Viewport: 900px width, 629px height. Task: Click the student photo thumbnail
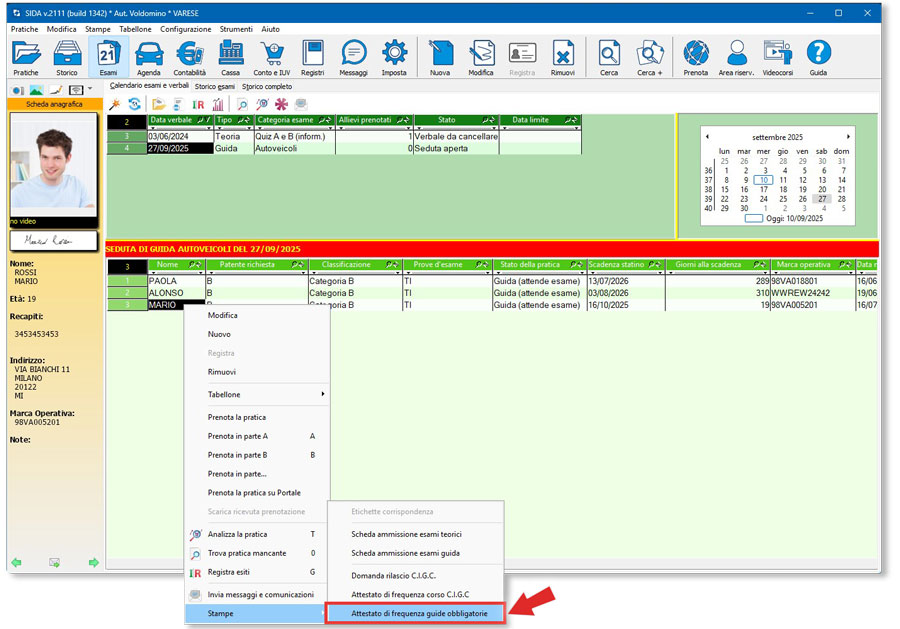point(53,165)
